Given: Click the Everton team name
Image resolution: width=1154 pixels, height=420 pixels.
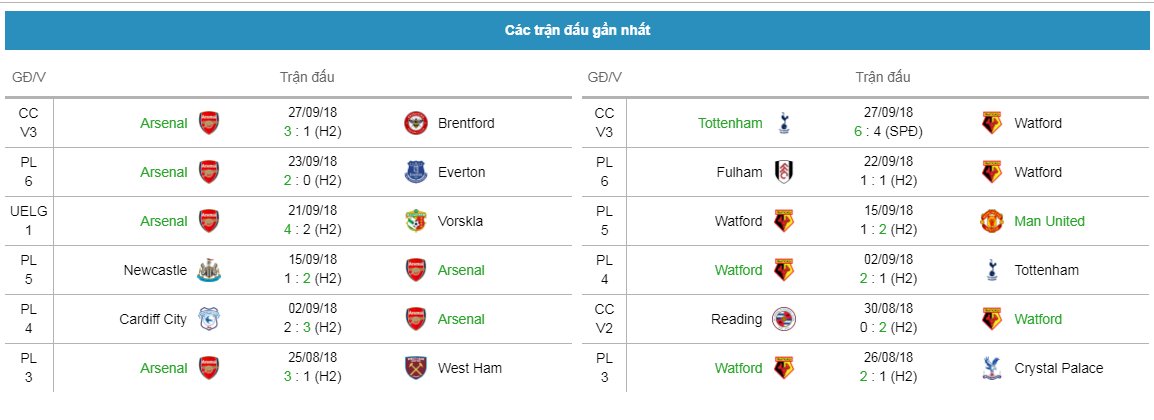Looking at the screenshot, I should point(461,172).
